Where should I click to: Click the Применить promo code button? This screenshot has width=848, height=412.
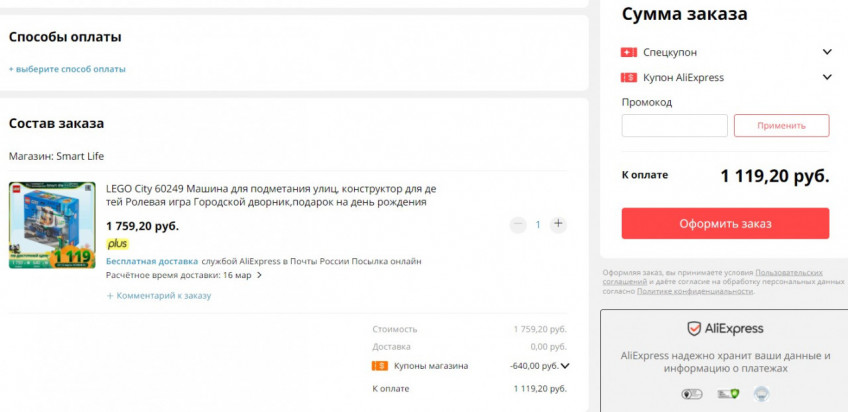coord(781,126)
